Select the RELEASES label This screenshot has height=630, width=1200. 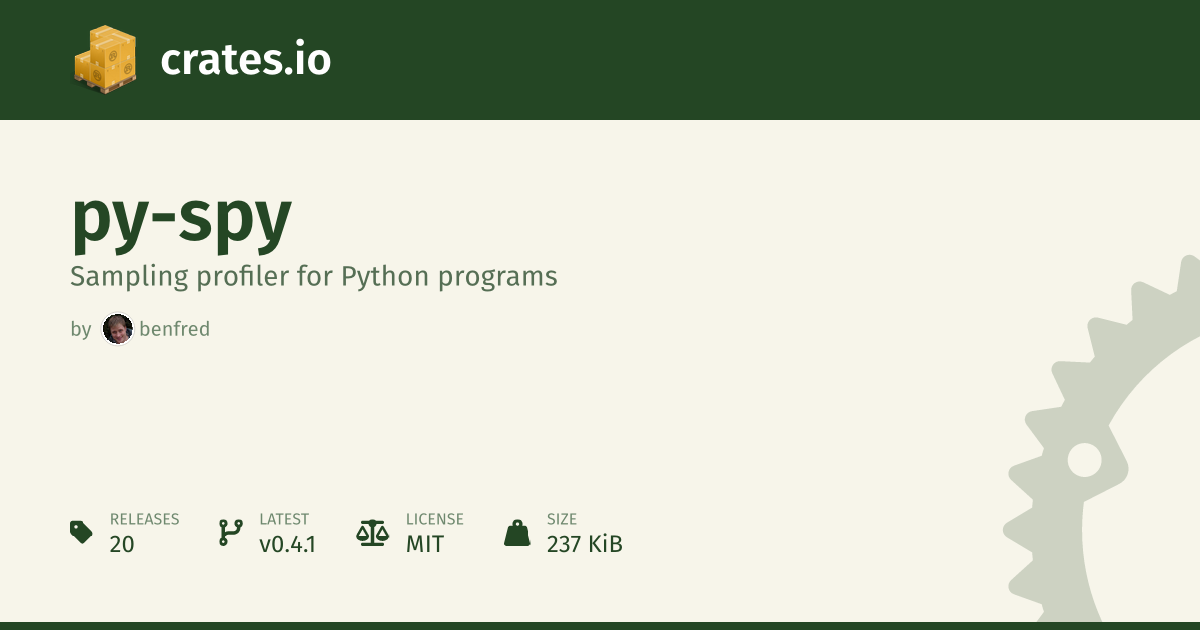(x=144, y=519)
